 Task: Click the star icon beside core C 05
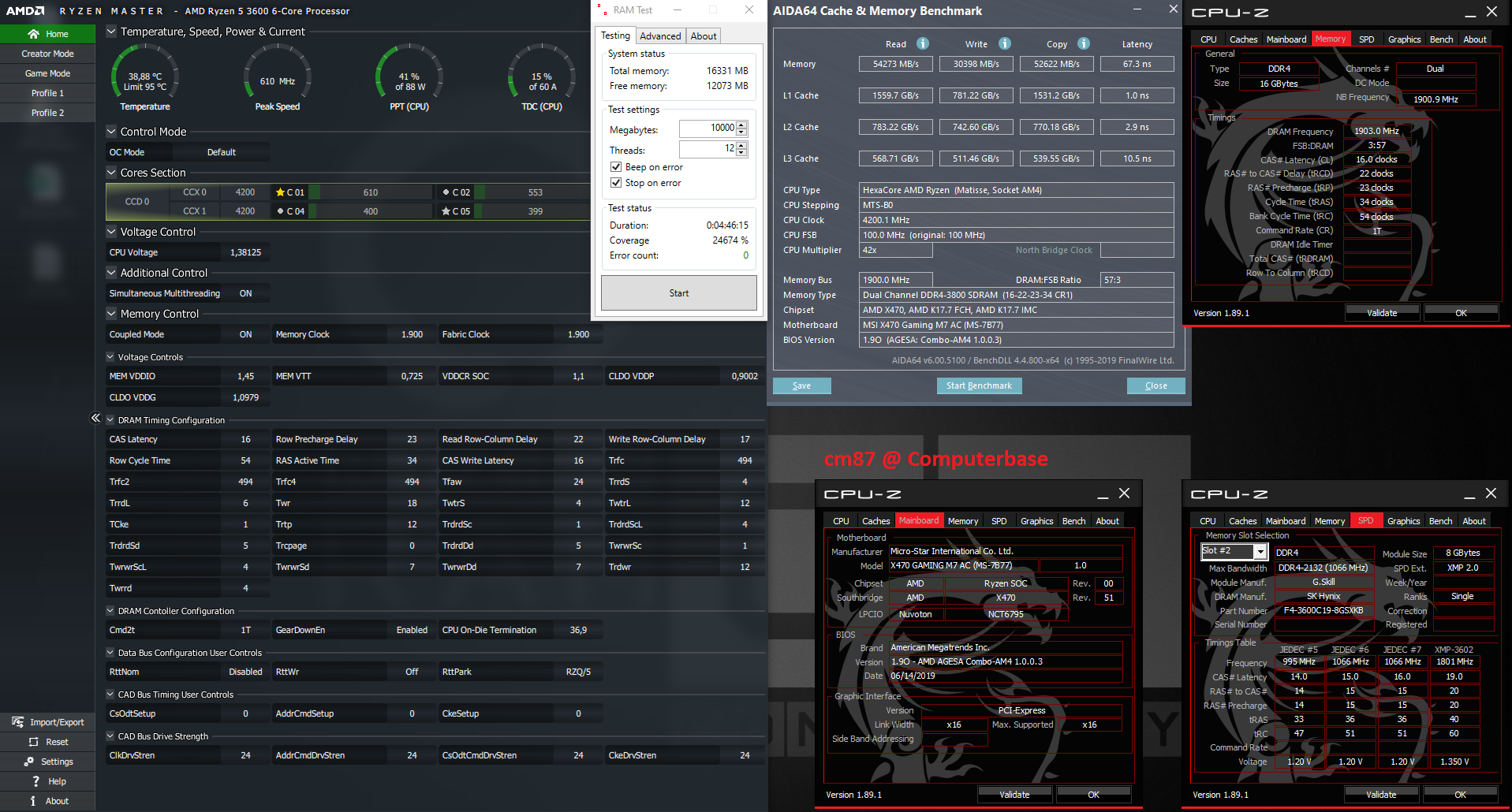[446, 211]
